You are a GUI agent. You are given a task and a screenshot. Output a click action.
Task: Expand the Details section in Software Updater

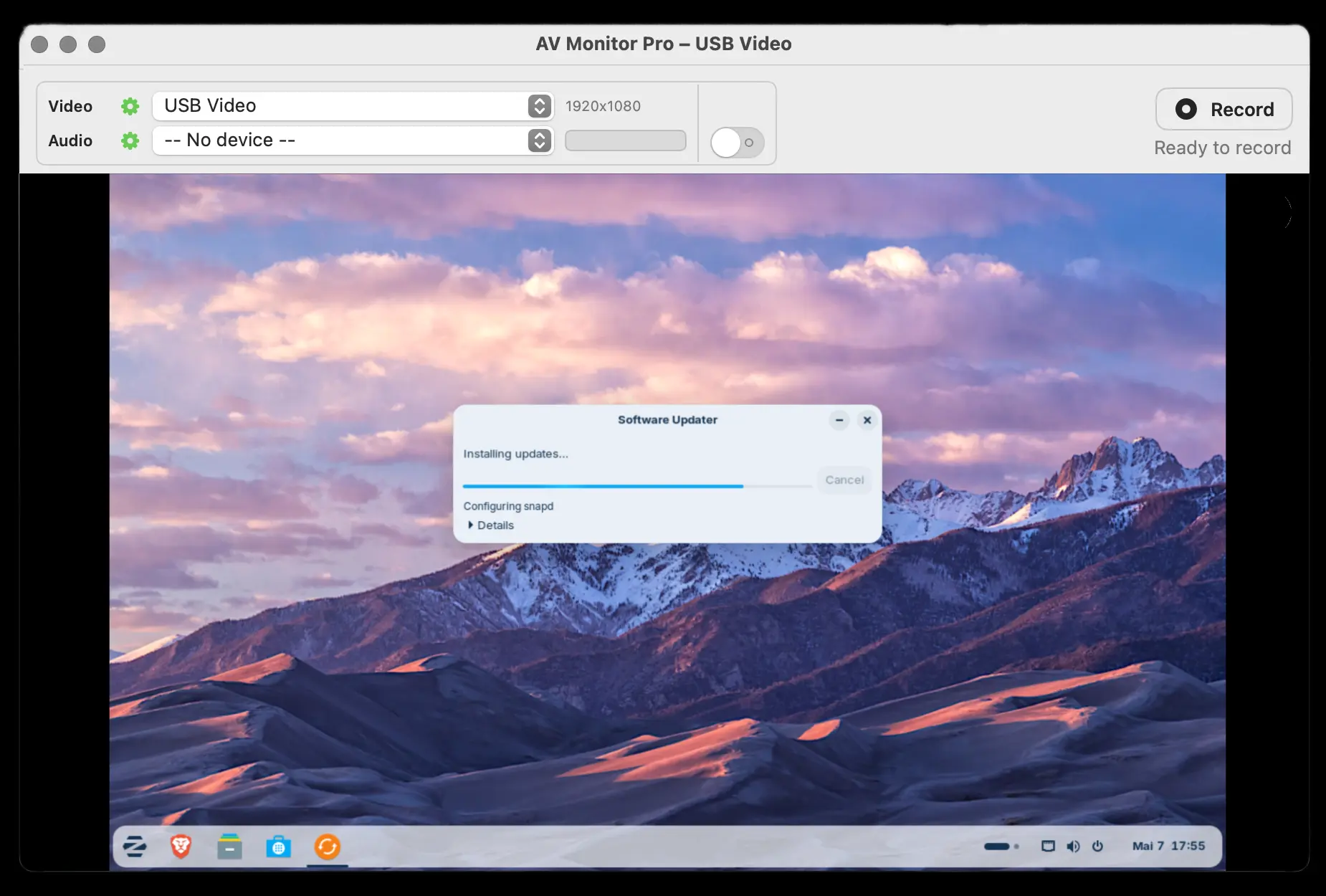[x=491, y=525]
